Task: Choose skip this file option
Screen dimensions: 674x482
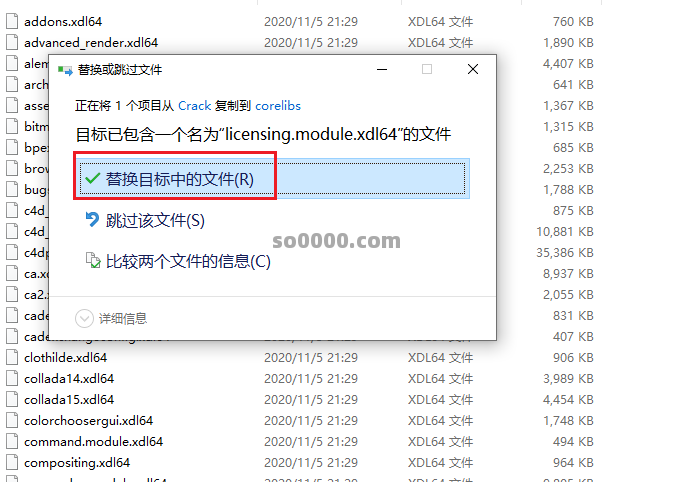Action: coord(155,220)
